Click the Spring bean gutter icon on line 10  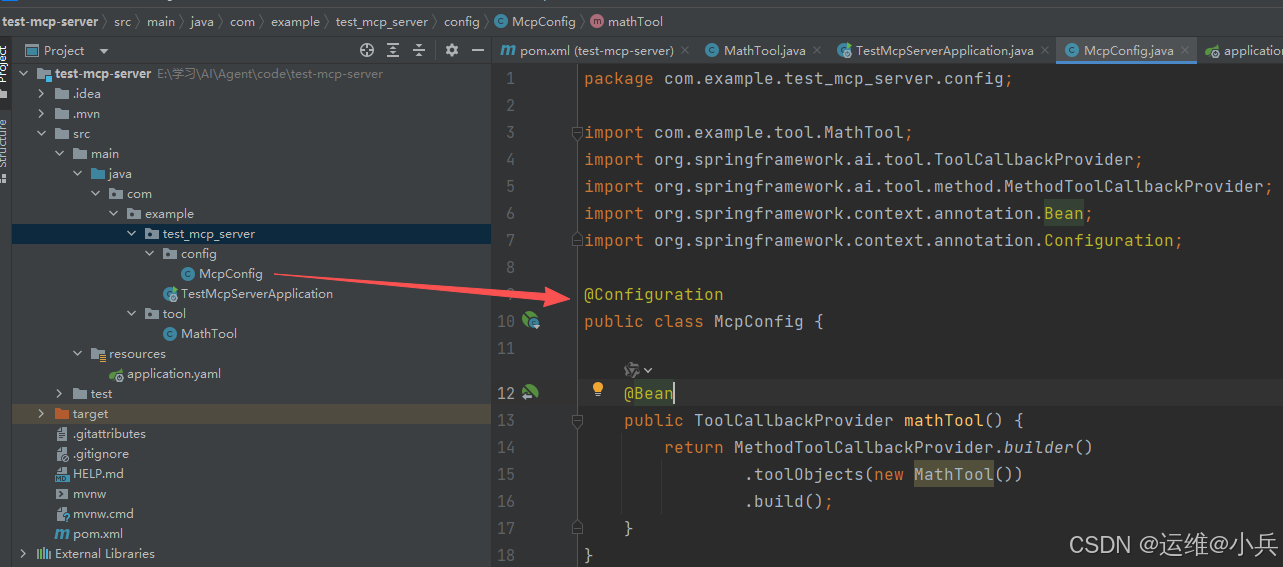click(x=531, y=321)
